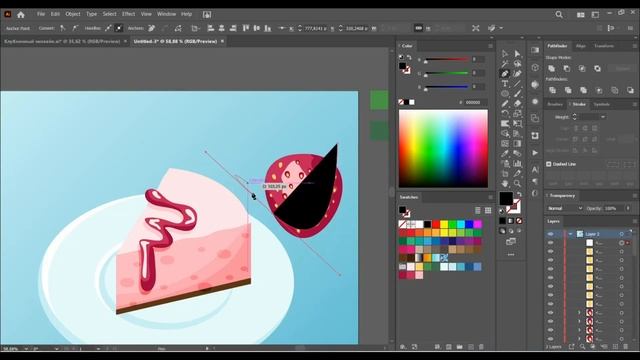Click the hex color input field
Screen dimensions: 640x360
point(476,102)
